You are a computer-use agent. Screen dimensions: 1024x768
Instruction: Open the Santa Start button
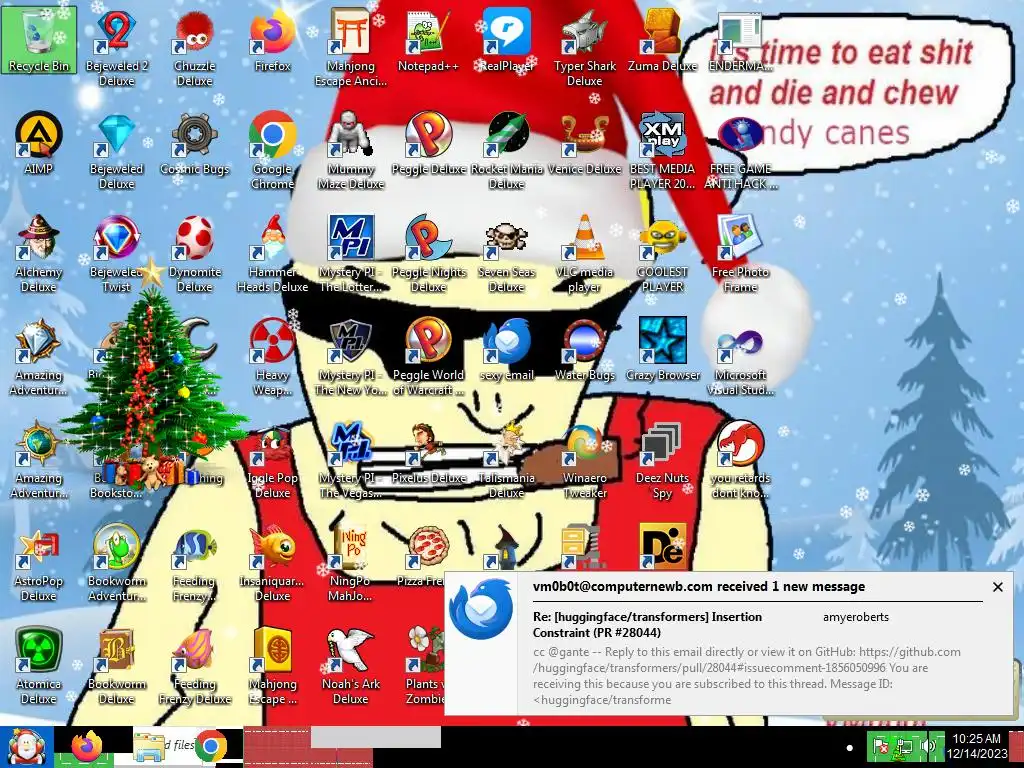[26, 746]
